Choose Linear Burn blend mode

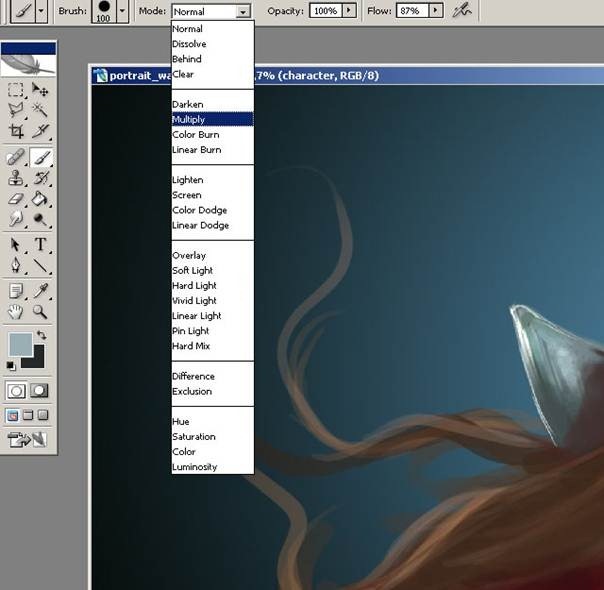tap(213, 150)
